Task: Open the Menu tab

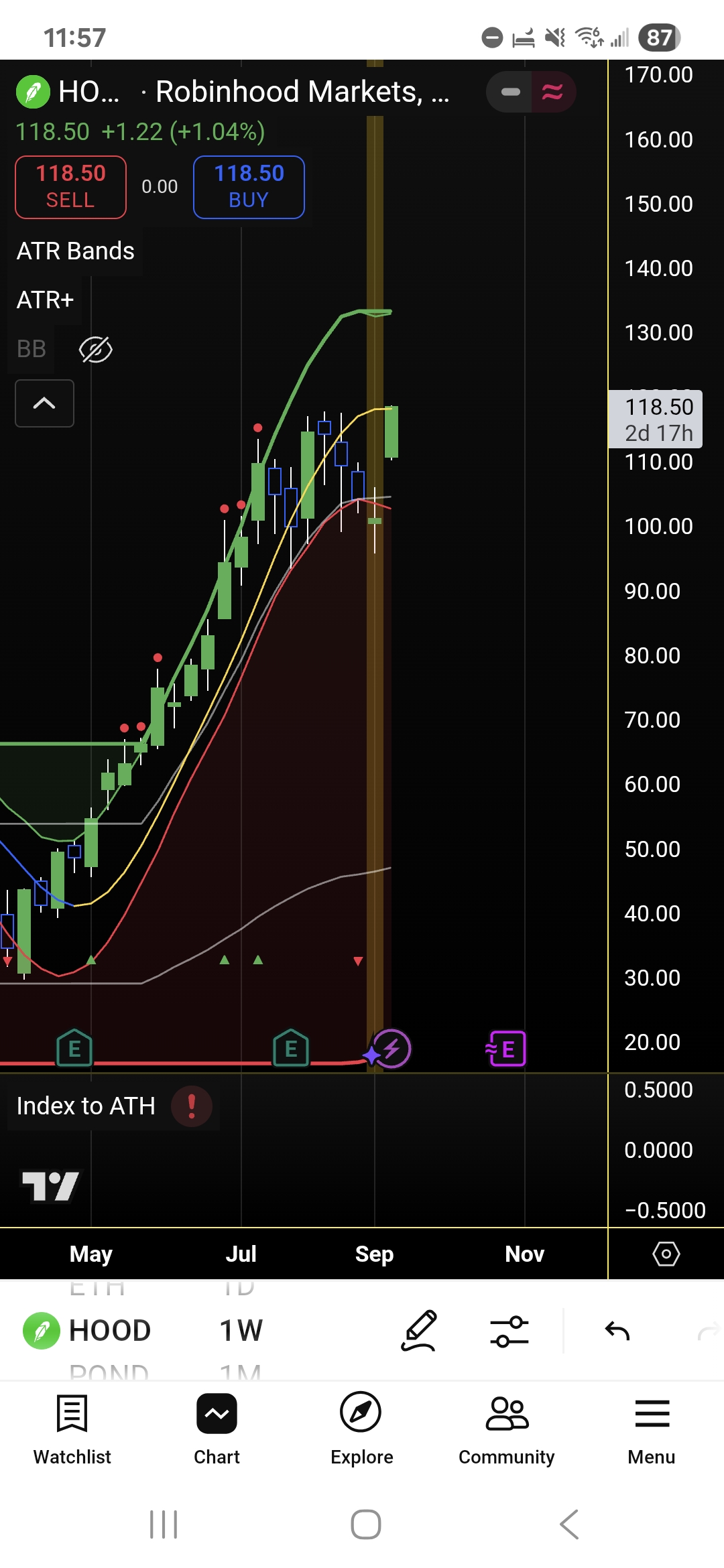Action: pyautogui.click(x=652, y=1430)
